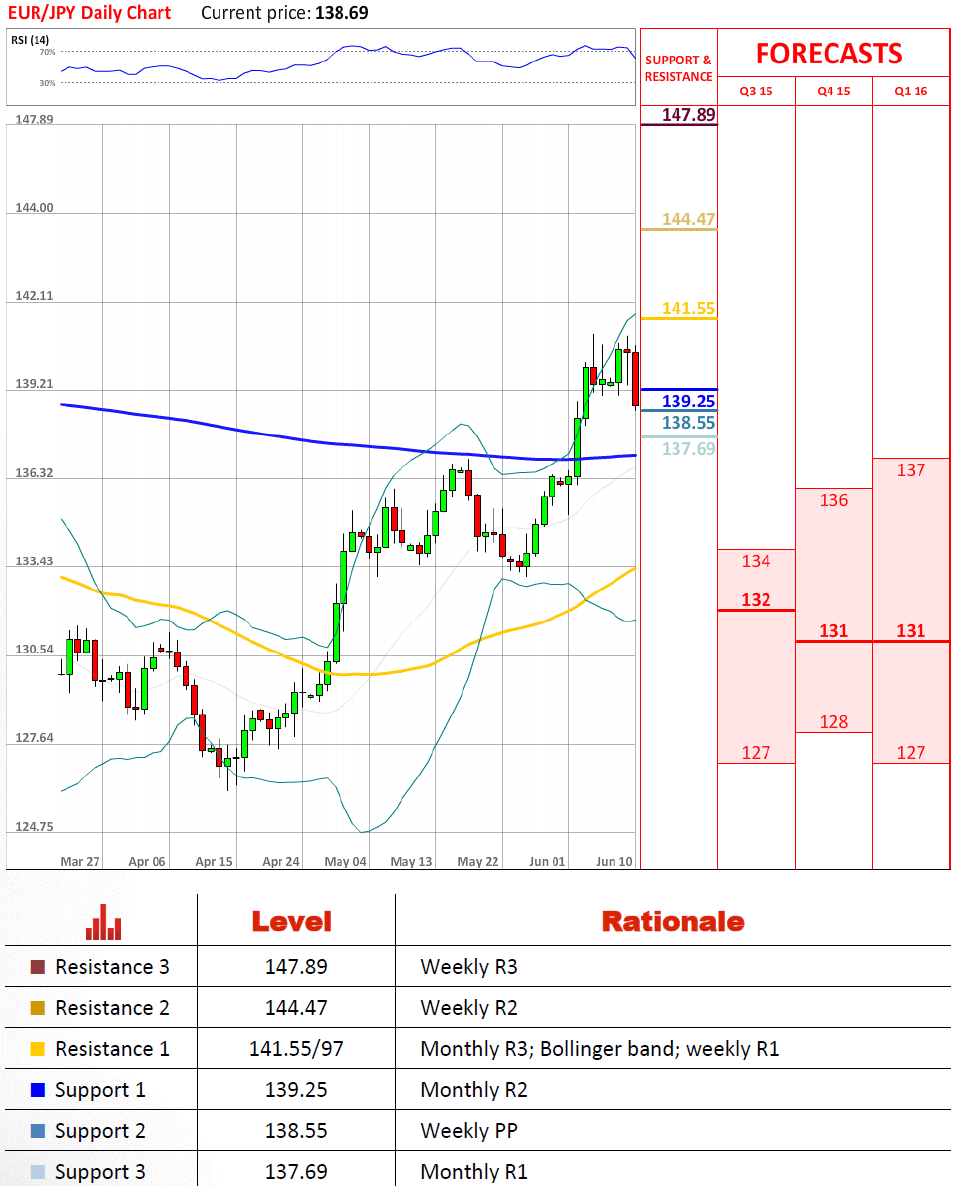Select the Q4 15 forecast column header
967x1186 pixels.
click(834, 91)
